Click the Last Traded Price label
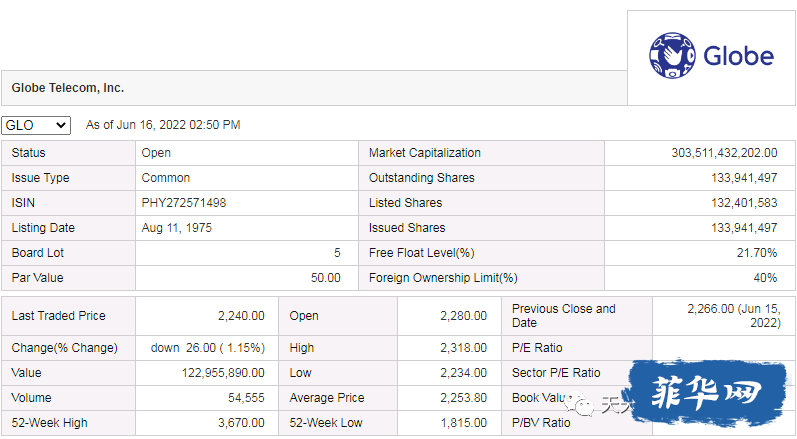The image size is (797, 439). tap(58, 316)
